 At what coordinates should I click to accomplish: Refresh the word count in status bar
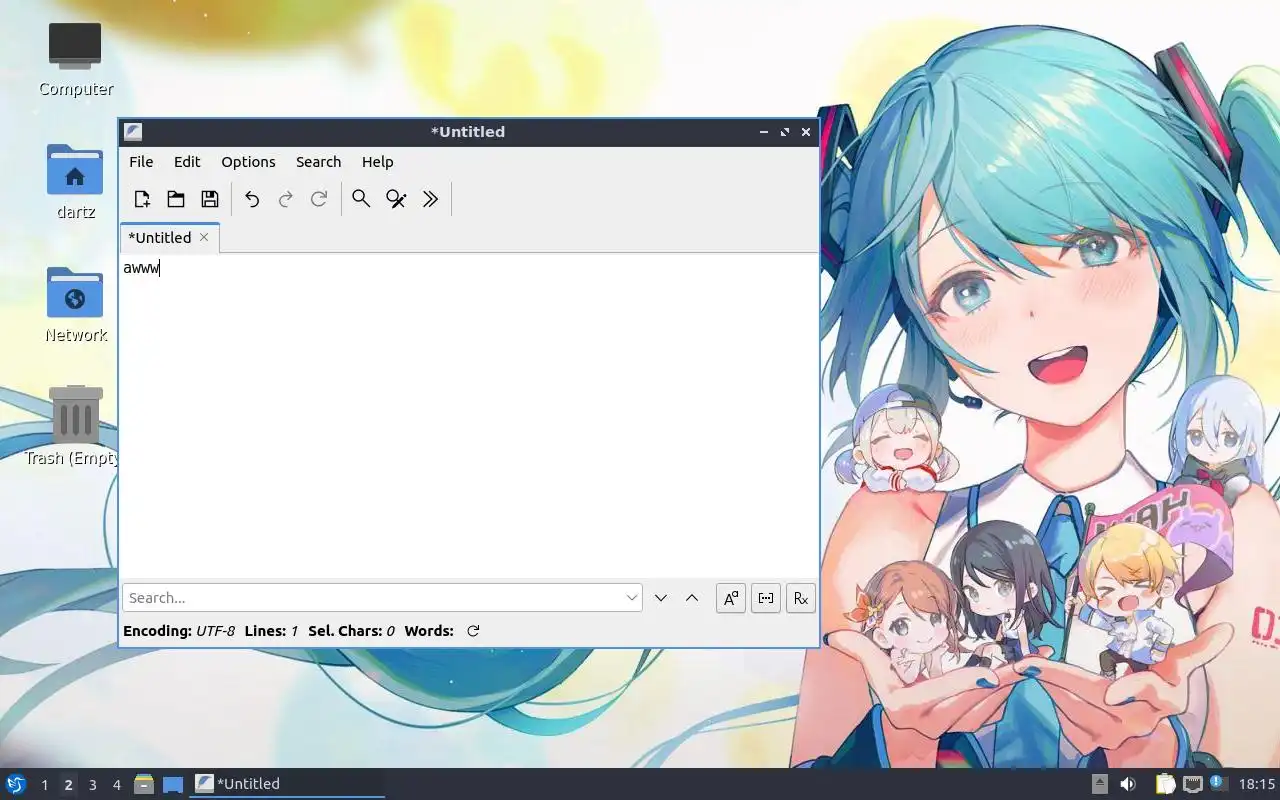473,631
